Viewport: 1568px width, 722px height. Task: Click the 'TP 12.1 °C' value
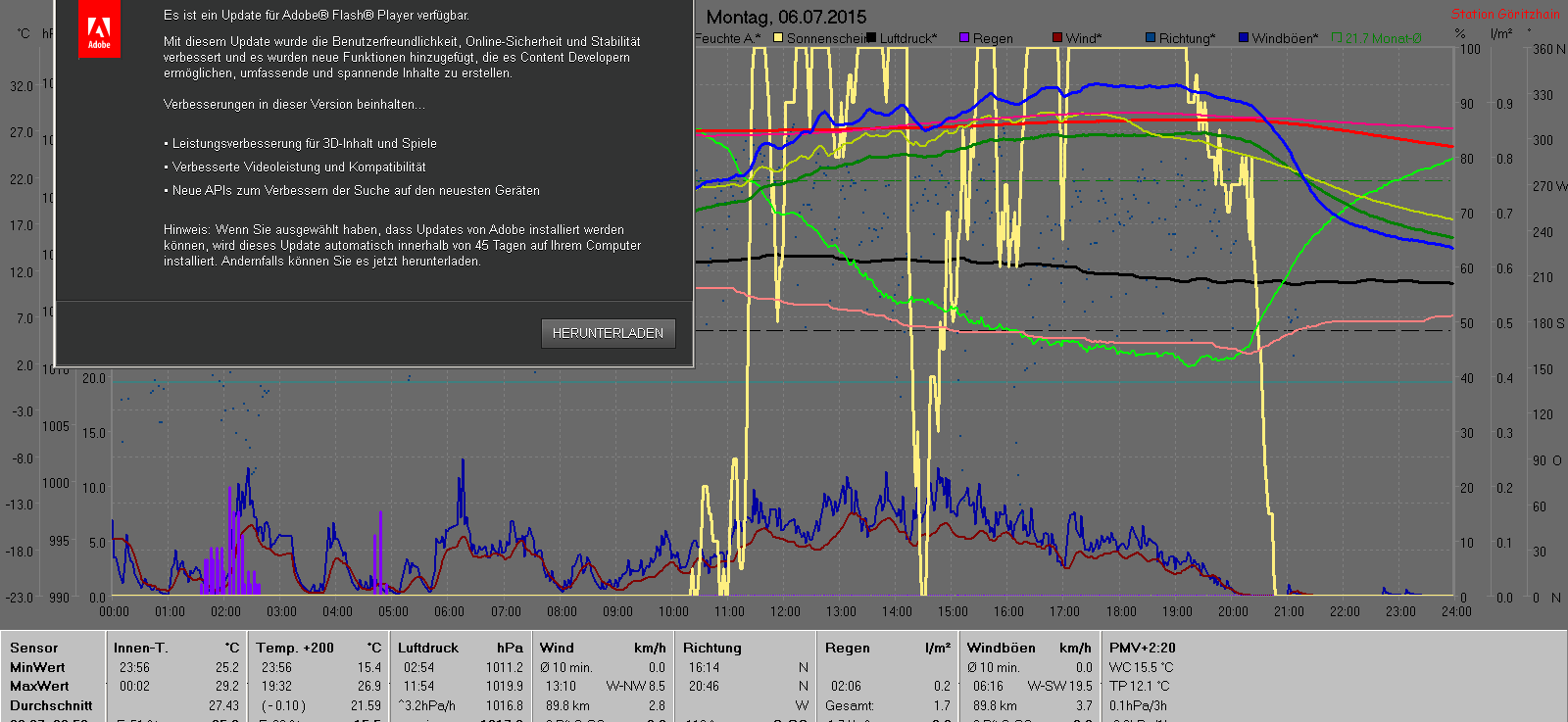(1139, 686)
